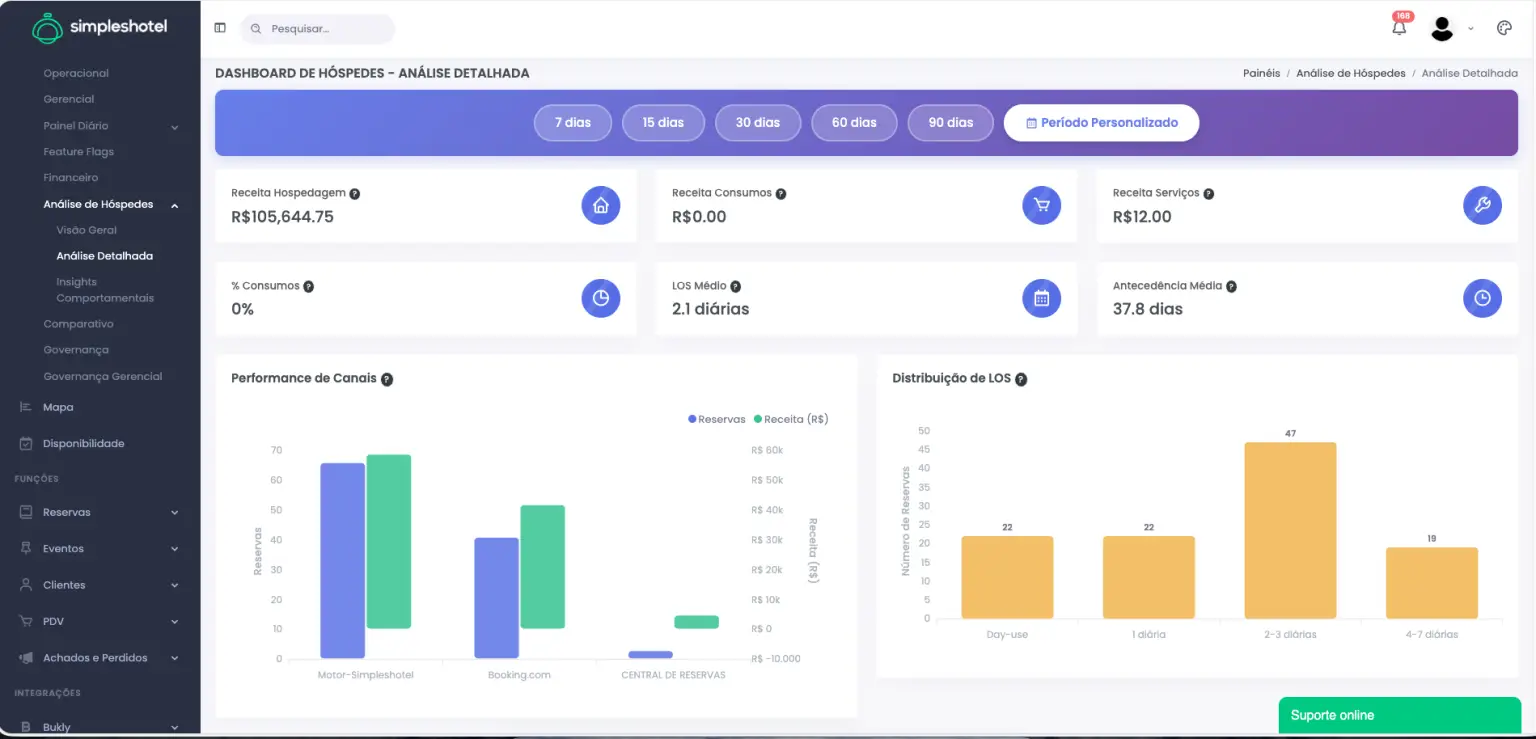Click the shopping cart icon on Receita Consumos
Screen dimensions: 1536x739
1041,205
